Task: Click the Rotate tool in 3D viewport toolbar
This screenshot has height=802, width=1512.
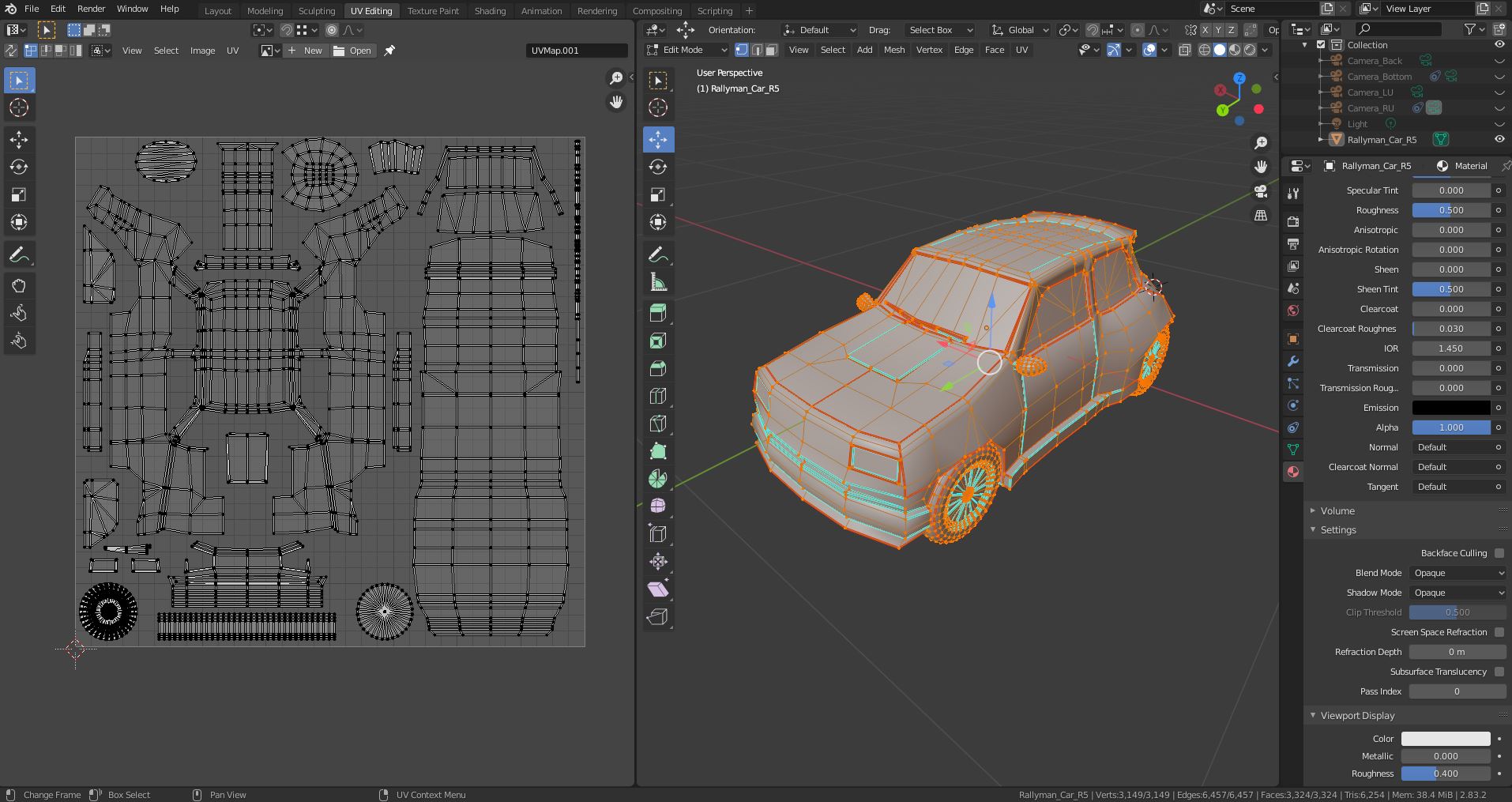Action: (657, 167)
